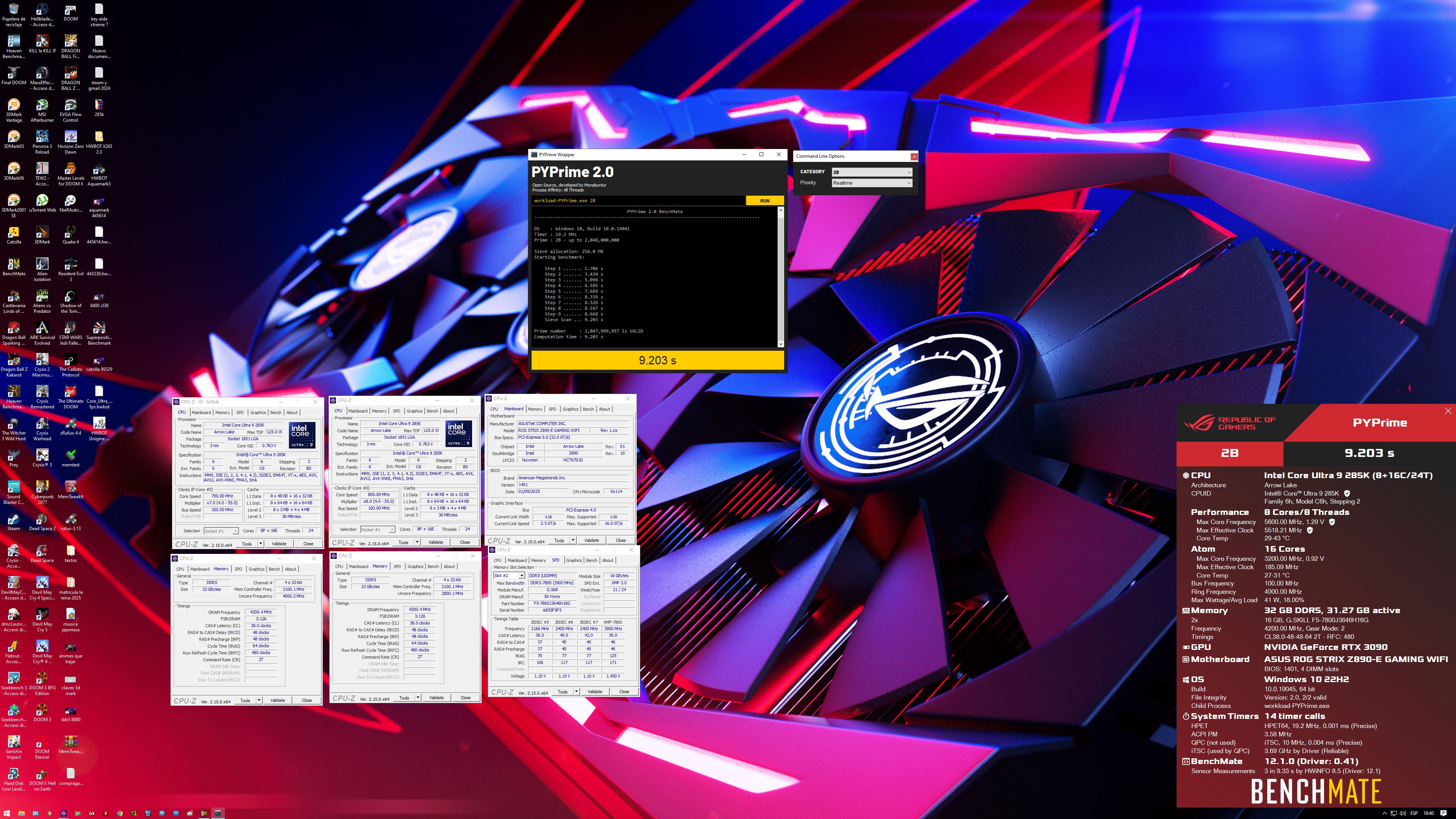The width and height of the screenshot is (1456, 819).
Task: Open the DOOM Eternal desktop shortcut
Action: click(42, 747)
